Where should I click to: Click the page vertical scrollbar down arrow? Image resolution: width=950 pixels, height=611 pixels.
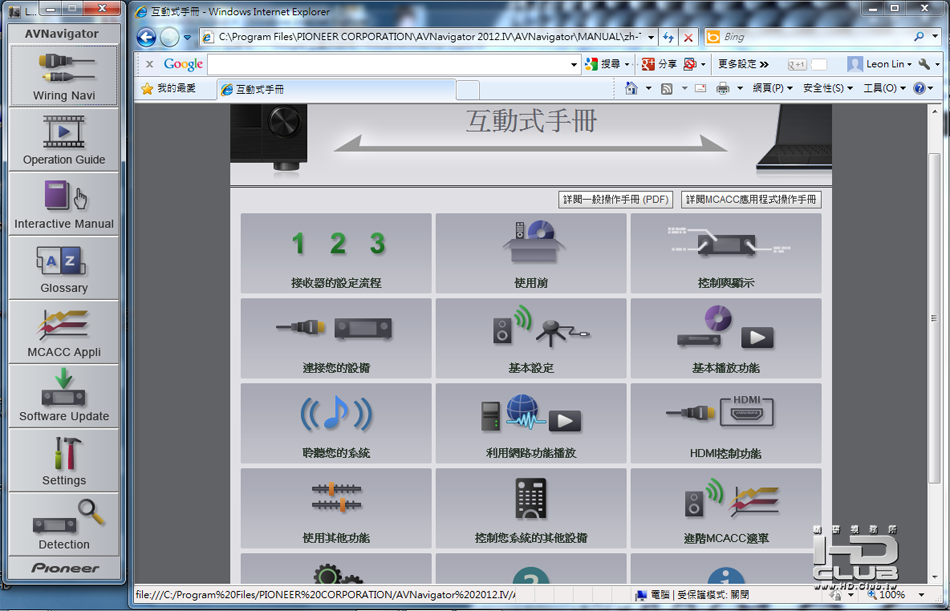tap(935, 578)
